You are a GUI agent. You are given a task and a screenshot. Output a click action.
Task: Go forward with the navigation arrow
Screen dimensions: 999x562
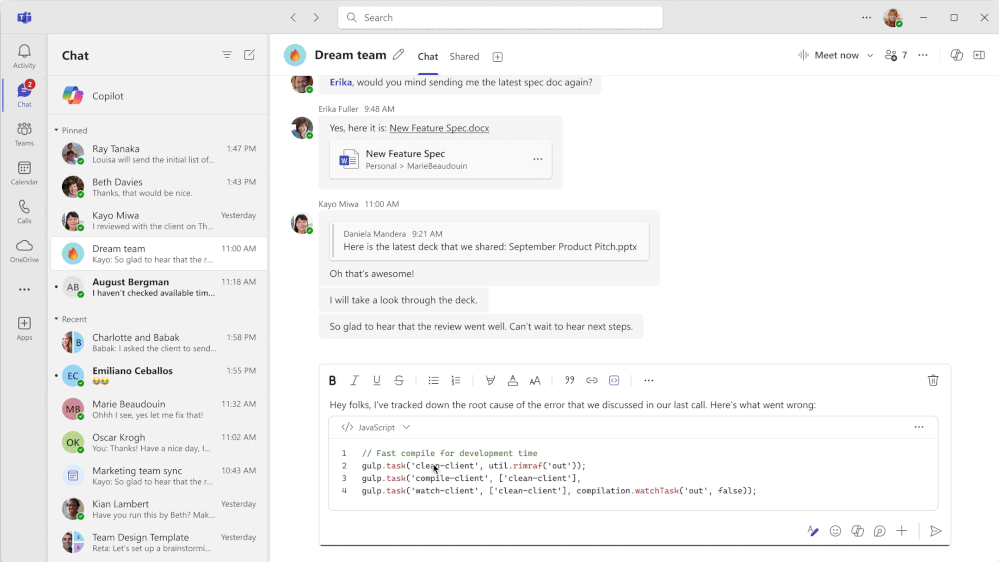coord(316,17)
